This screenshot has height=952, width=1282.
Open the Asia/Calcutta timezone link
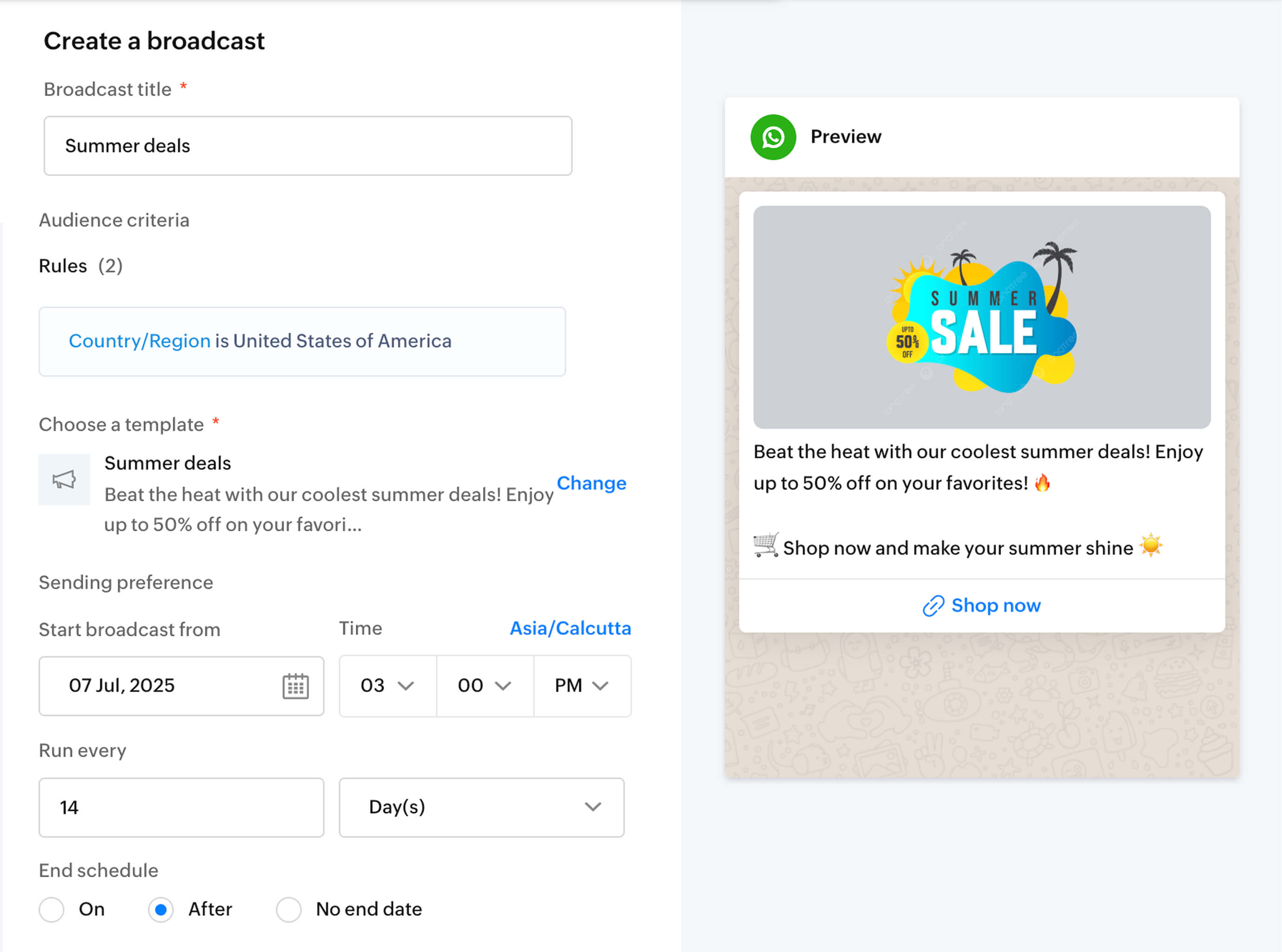[570, 628]
